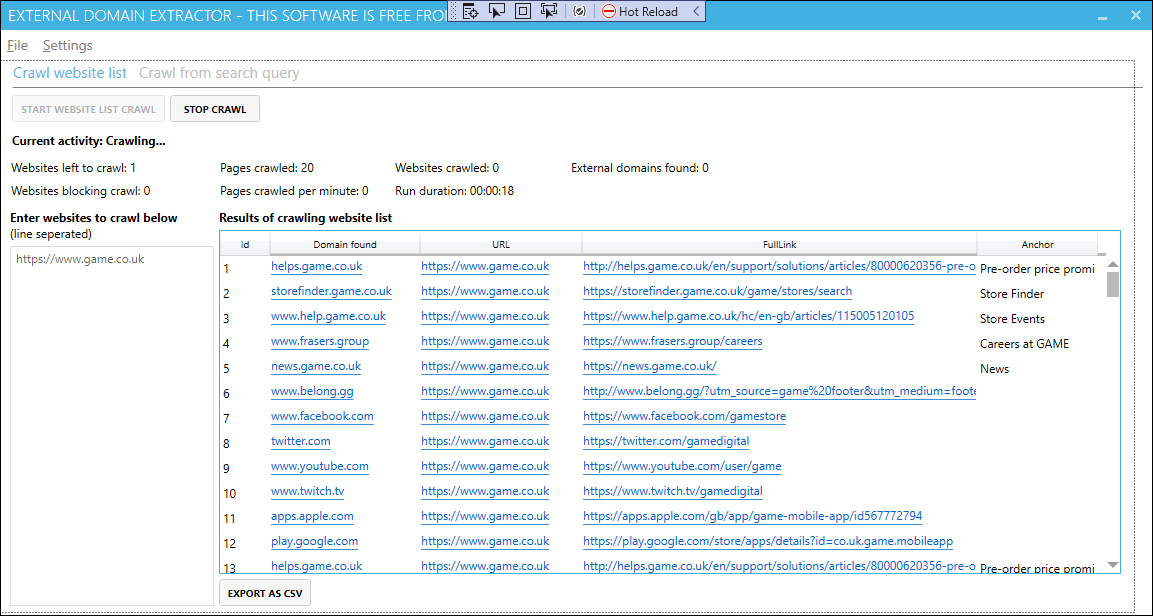Select Websites left to crawl: 1 text
This screenshot has width=1153, height=616.
tap(74, 168)
